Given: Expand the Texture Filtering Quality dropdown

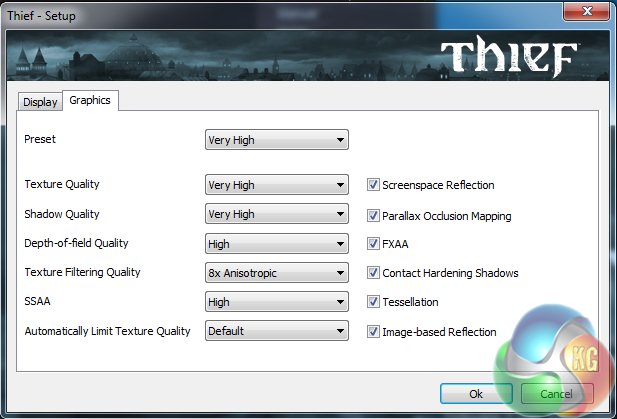Looking at the screenshot, I should click(277, 273).
